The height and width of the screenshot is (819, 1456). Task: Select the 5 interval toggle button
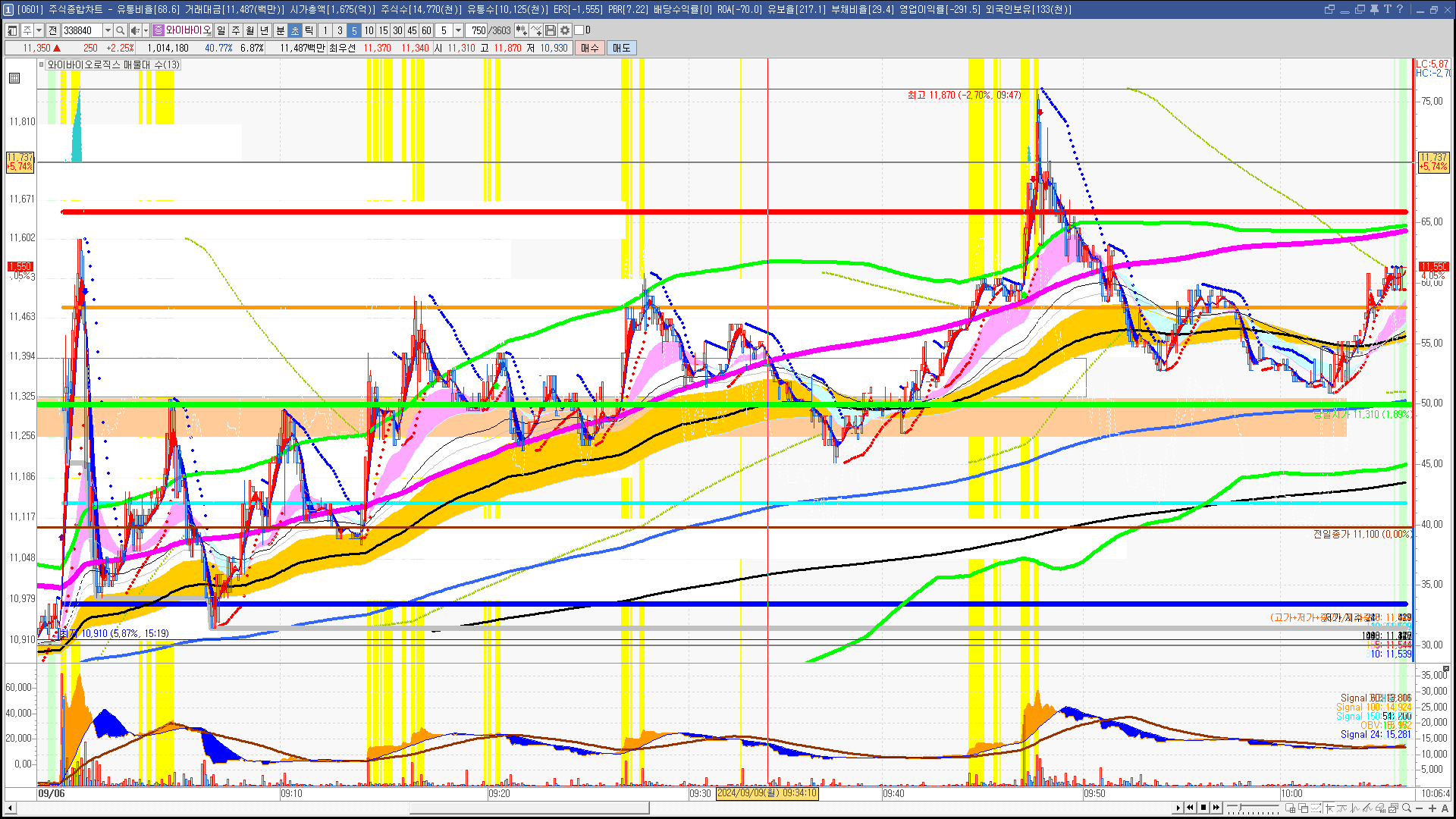point(354,30)
